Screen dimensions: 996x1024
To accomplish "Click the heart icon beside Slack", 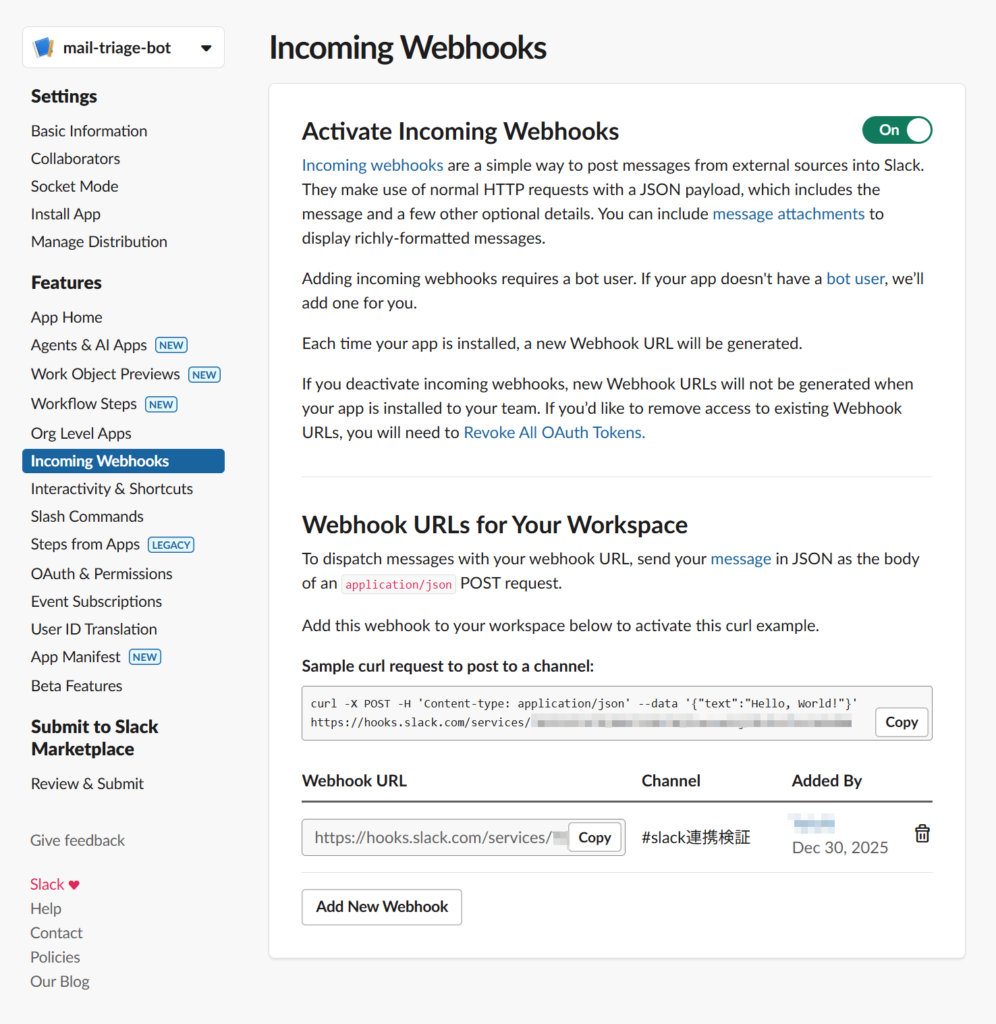I will click(74, 885).
